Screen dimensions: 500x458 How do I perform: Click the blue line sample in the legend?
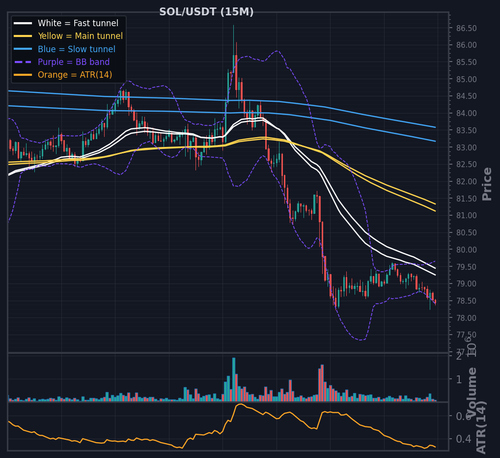point(23,49)
